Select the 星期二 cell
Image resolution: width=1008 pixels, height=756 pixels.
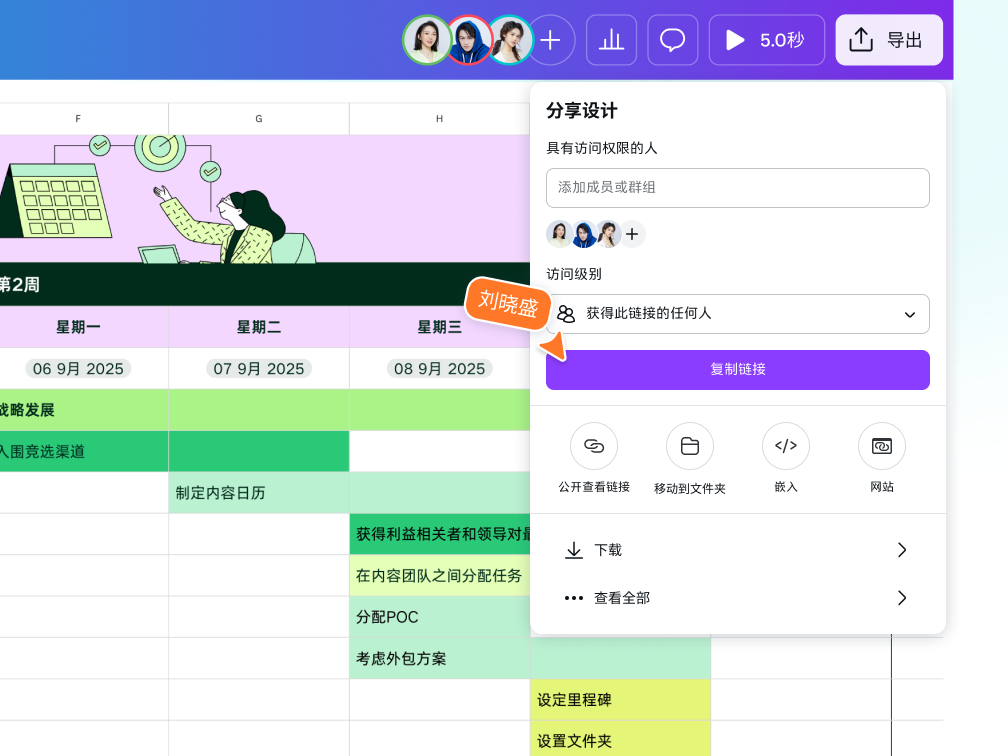click(258, 327)
